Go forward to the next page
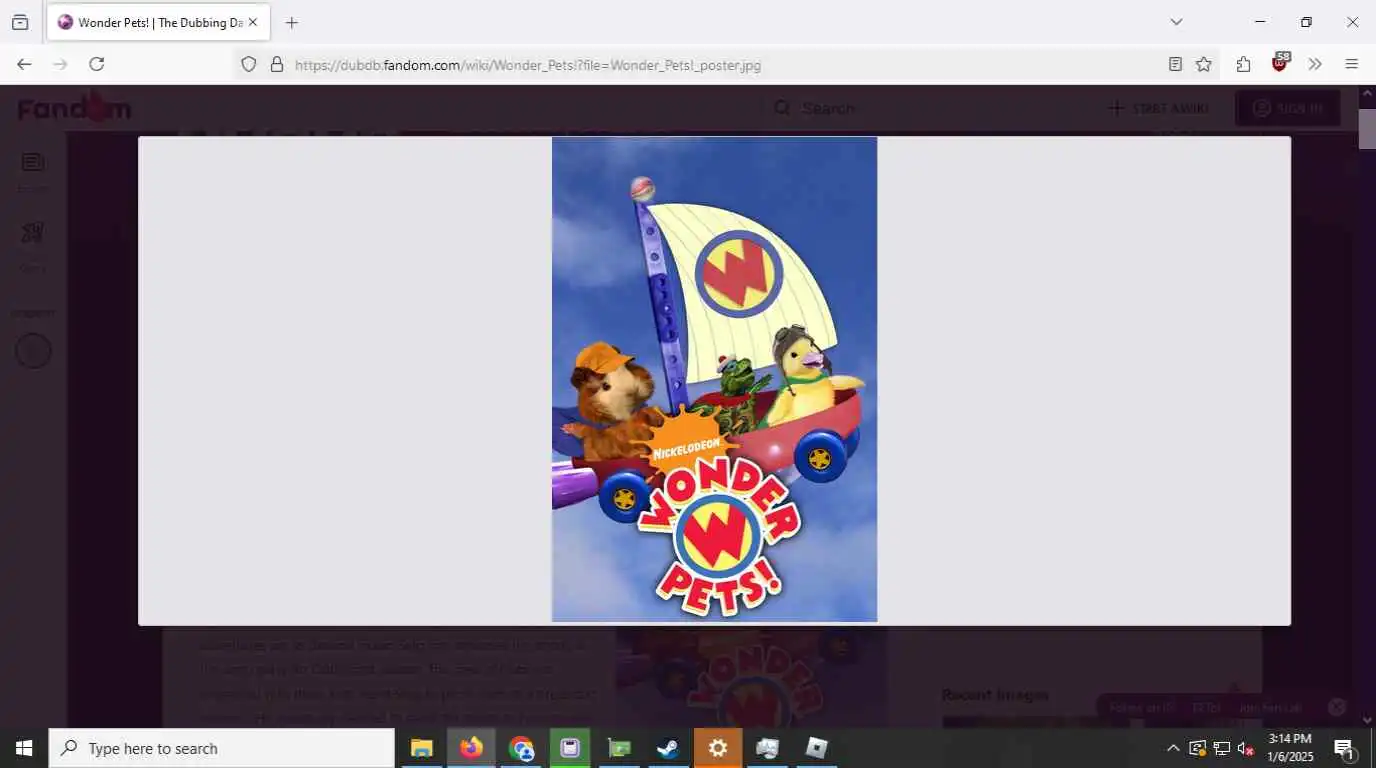This screenshot has width=1376, height=768. (60, 64)
